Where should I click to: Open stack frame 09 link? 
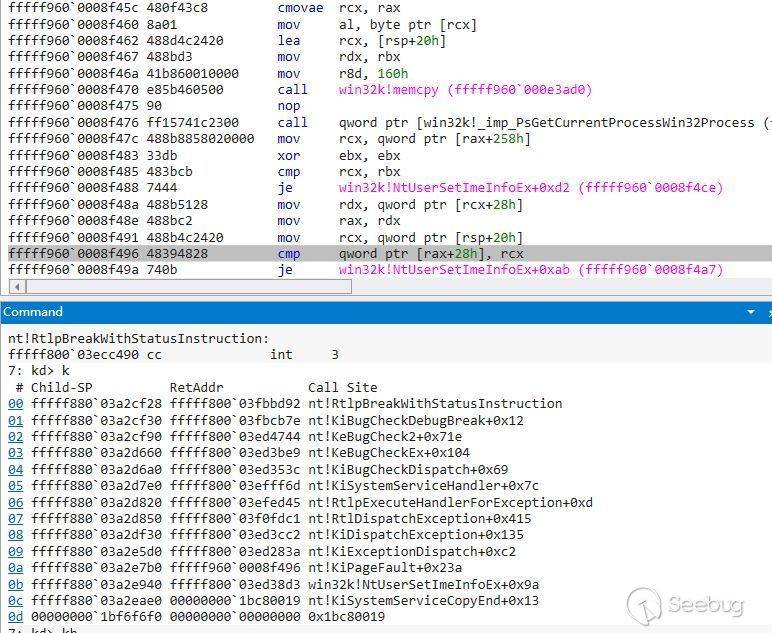16,551
